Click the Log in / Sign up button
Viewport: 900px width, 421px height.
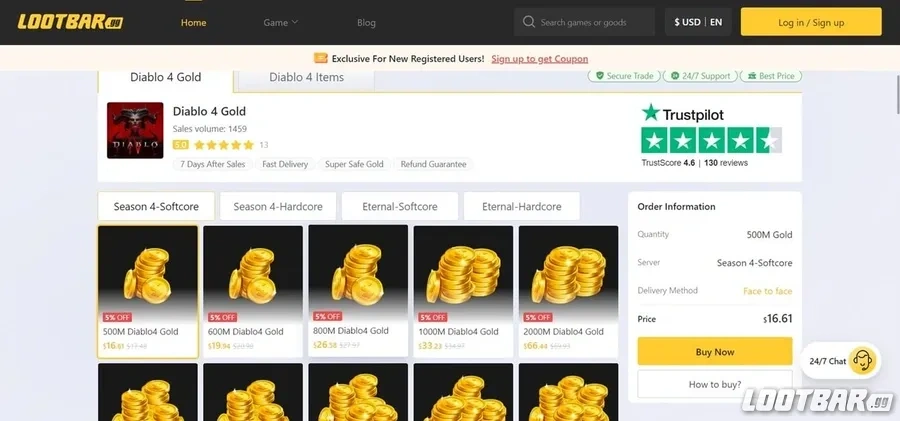point(811,22)
